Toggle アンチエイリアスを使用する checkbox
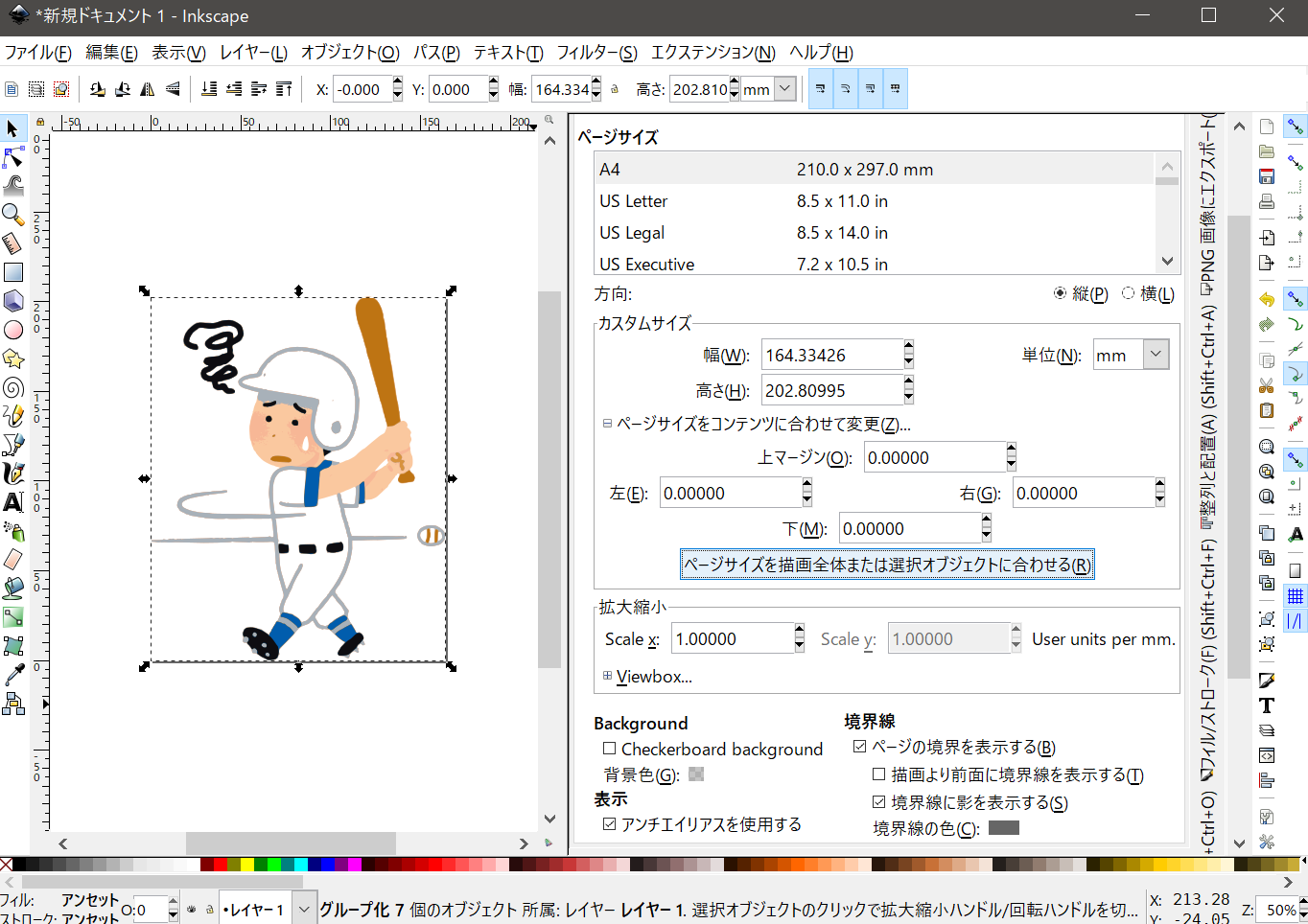 click(609, 824)
